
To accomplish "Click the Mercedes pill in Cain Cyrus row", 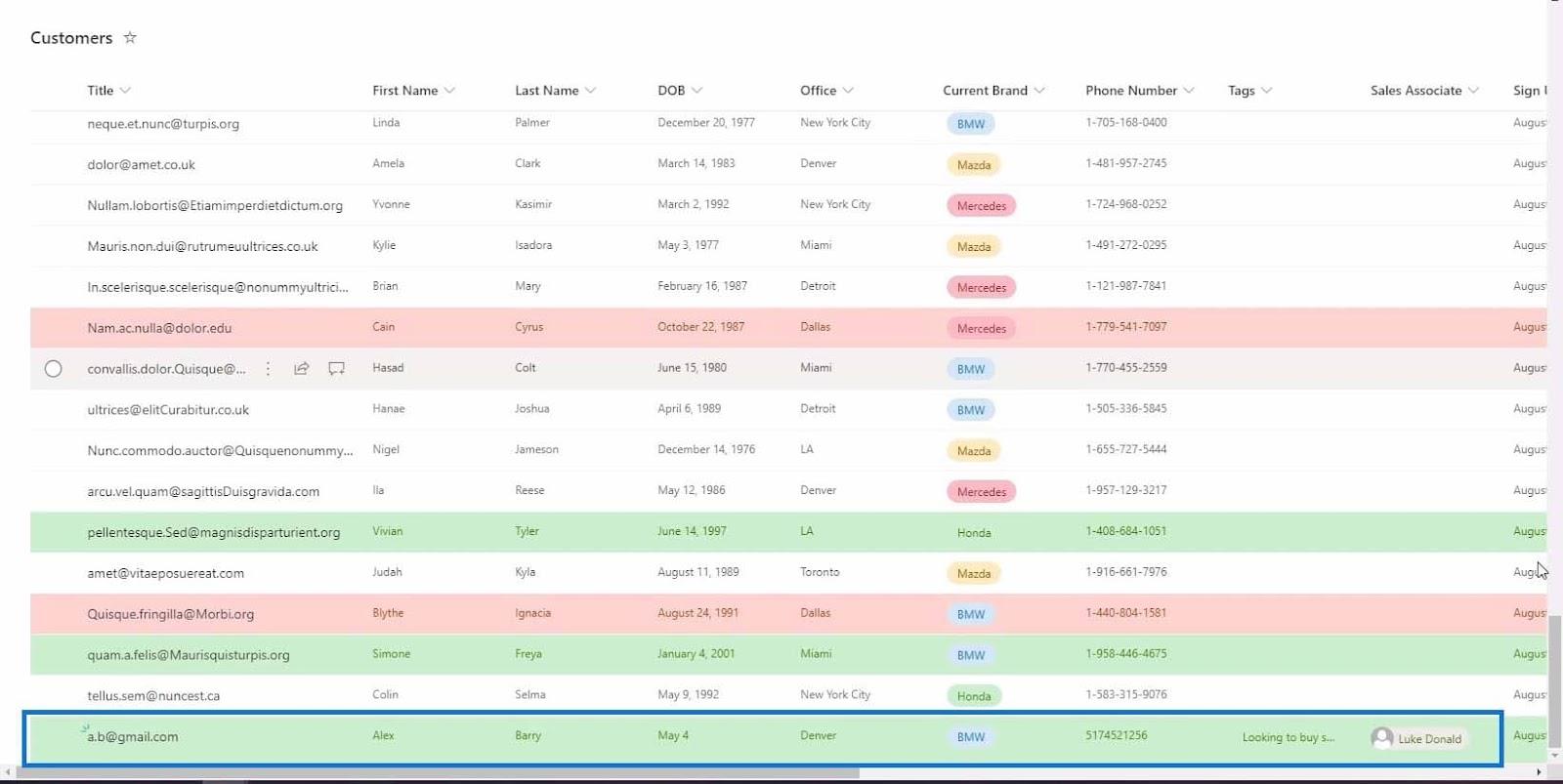I will [x=981, y=328].
